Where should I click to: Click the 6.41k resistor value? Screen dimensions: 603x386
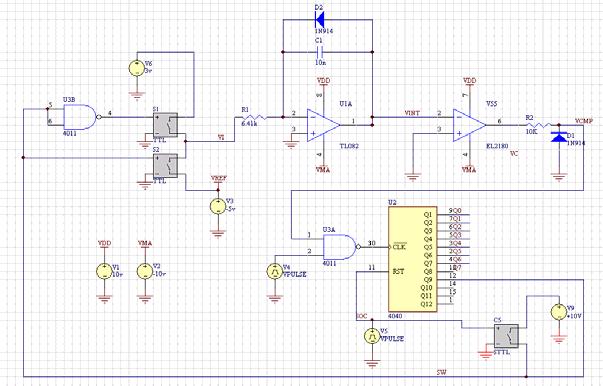[x=249, y=124]
